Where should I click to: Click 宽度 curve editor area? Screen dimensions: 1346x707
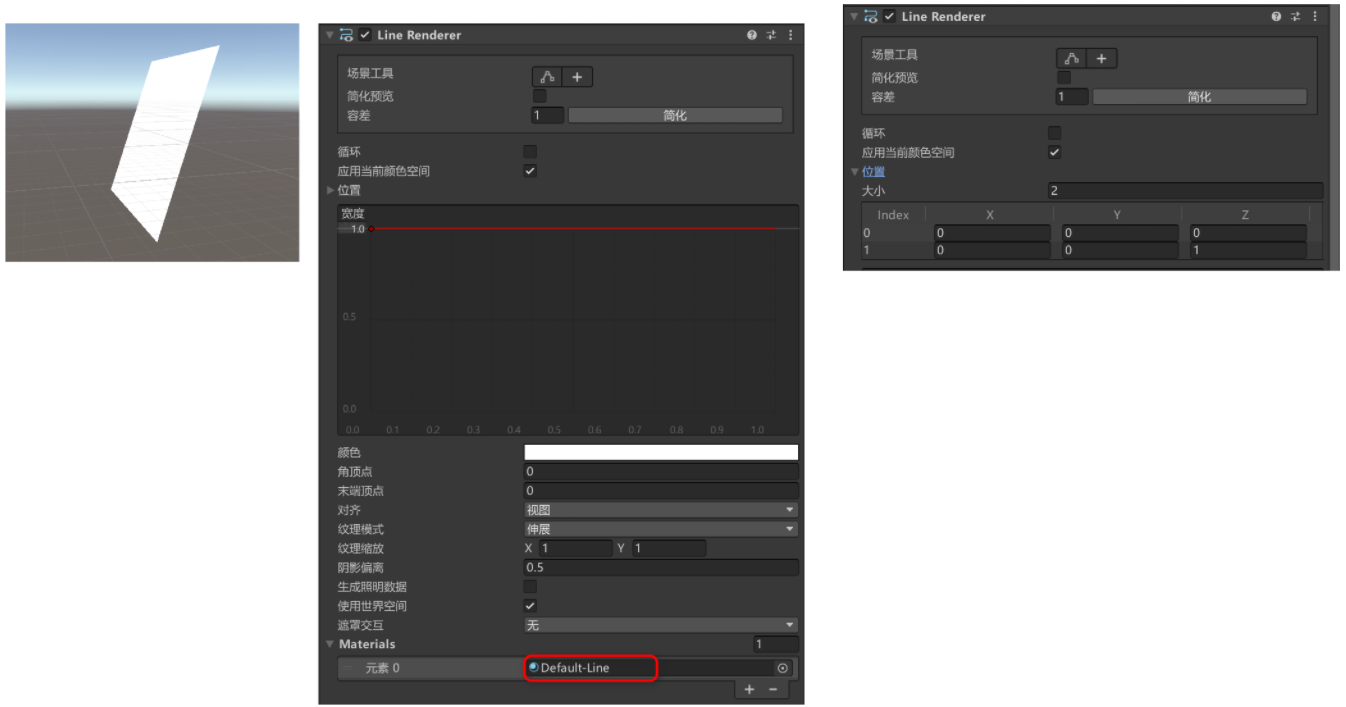pyautogui.click(x=568, y=329)
